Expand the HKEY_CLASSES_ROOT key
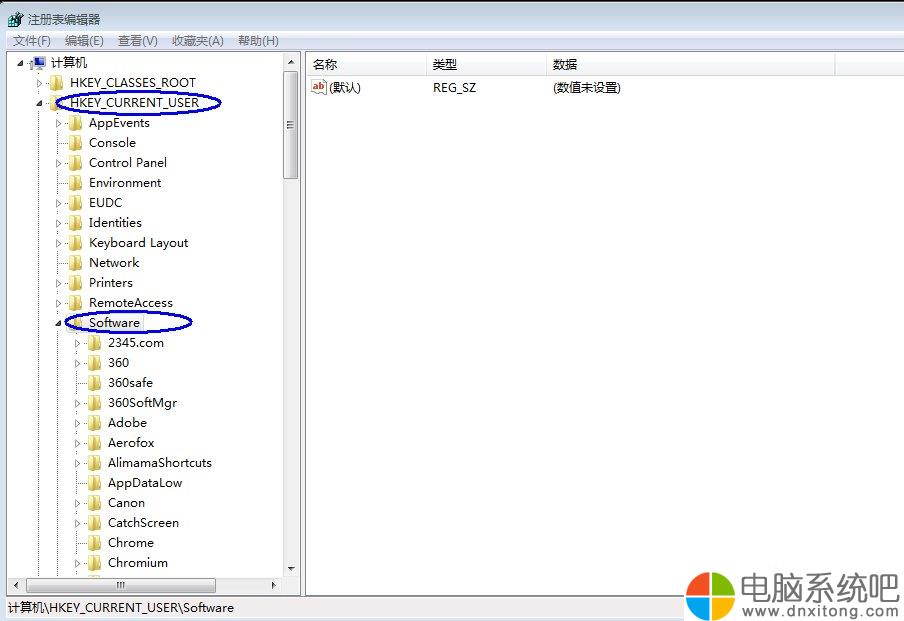This screenshot has height=621, width=904. click(40, 83)
